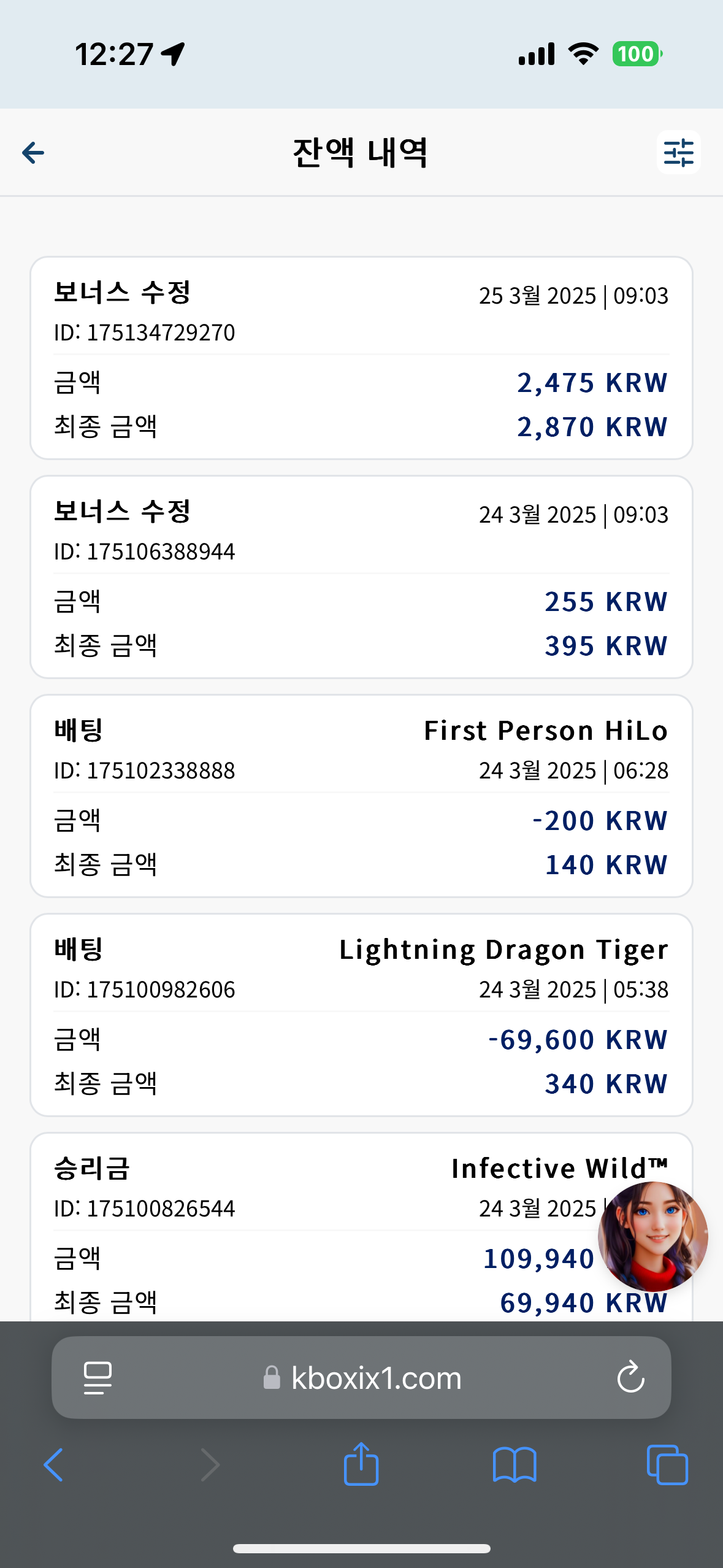Viewport: 723px width, 1568px height.
Task: Tap the Safari page settings icon
Action: pos(98,1378)
